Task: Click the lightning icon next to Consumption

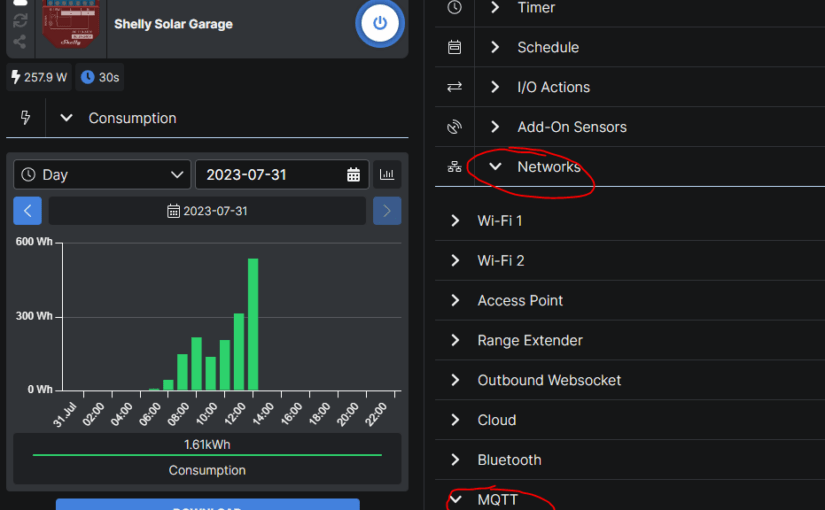Action: (25, 117)
